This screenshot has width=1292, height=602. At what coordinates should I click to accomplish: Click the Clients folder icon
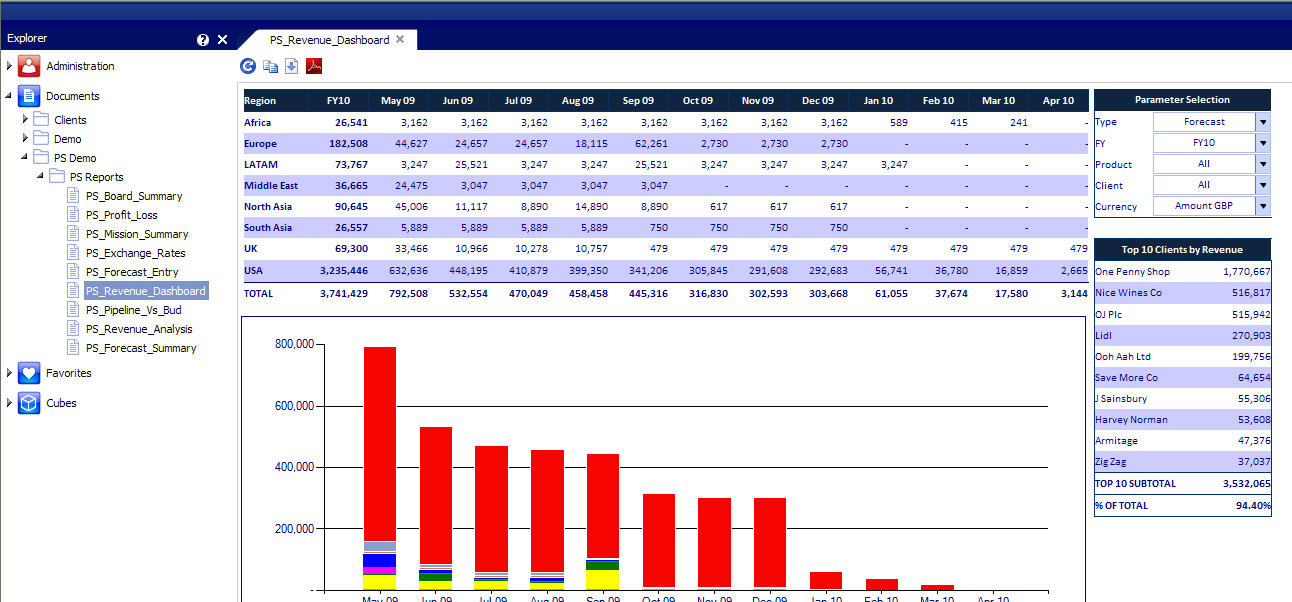[x=41, y=120]
